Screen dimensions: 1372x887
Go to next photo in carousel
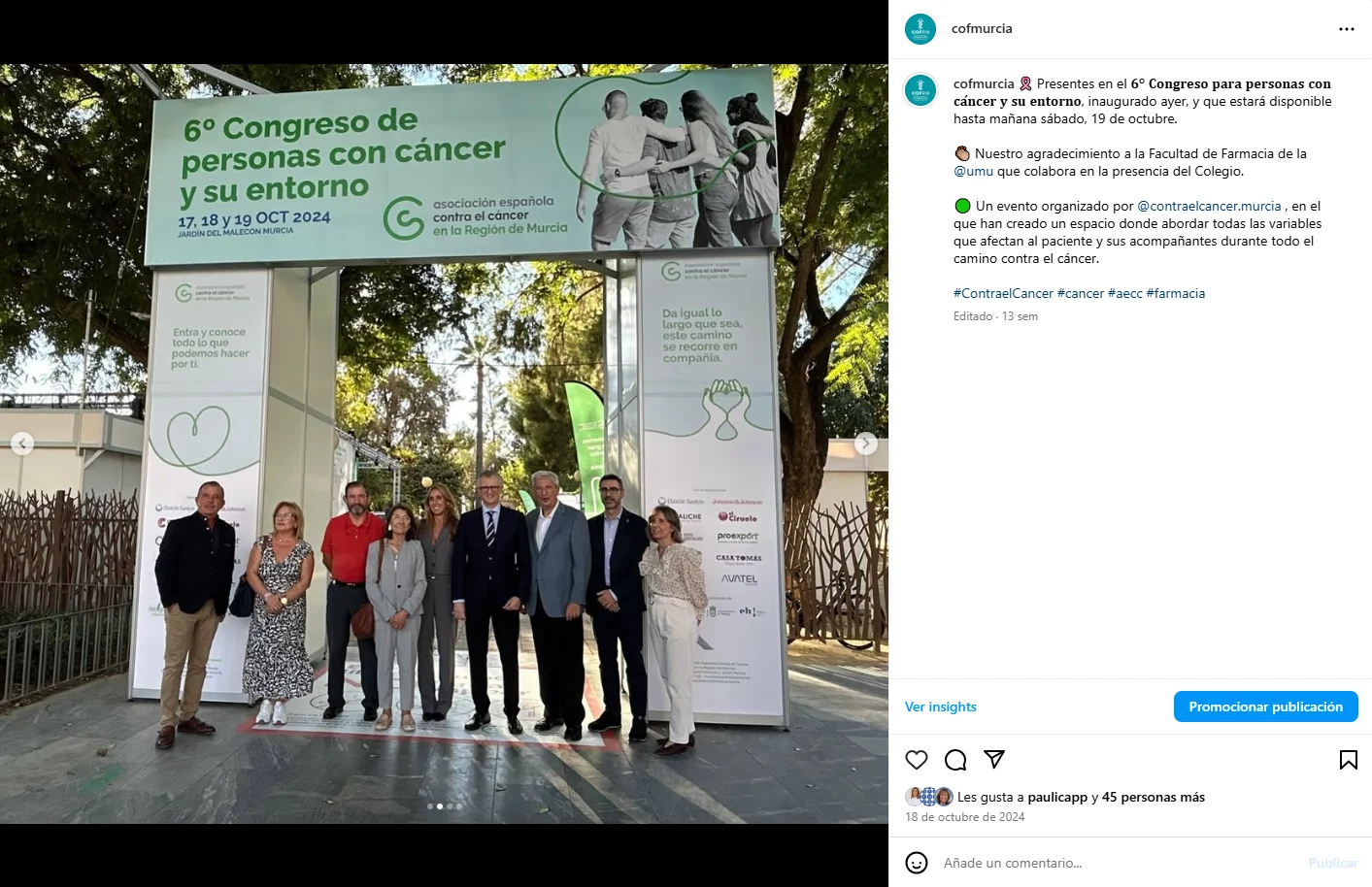[x=866, y=443]
